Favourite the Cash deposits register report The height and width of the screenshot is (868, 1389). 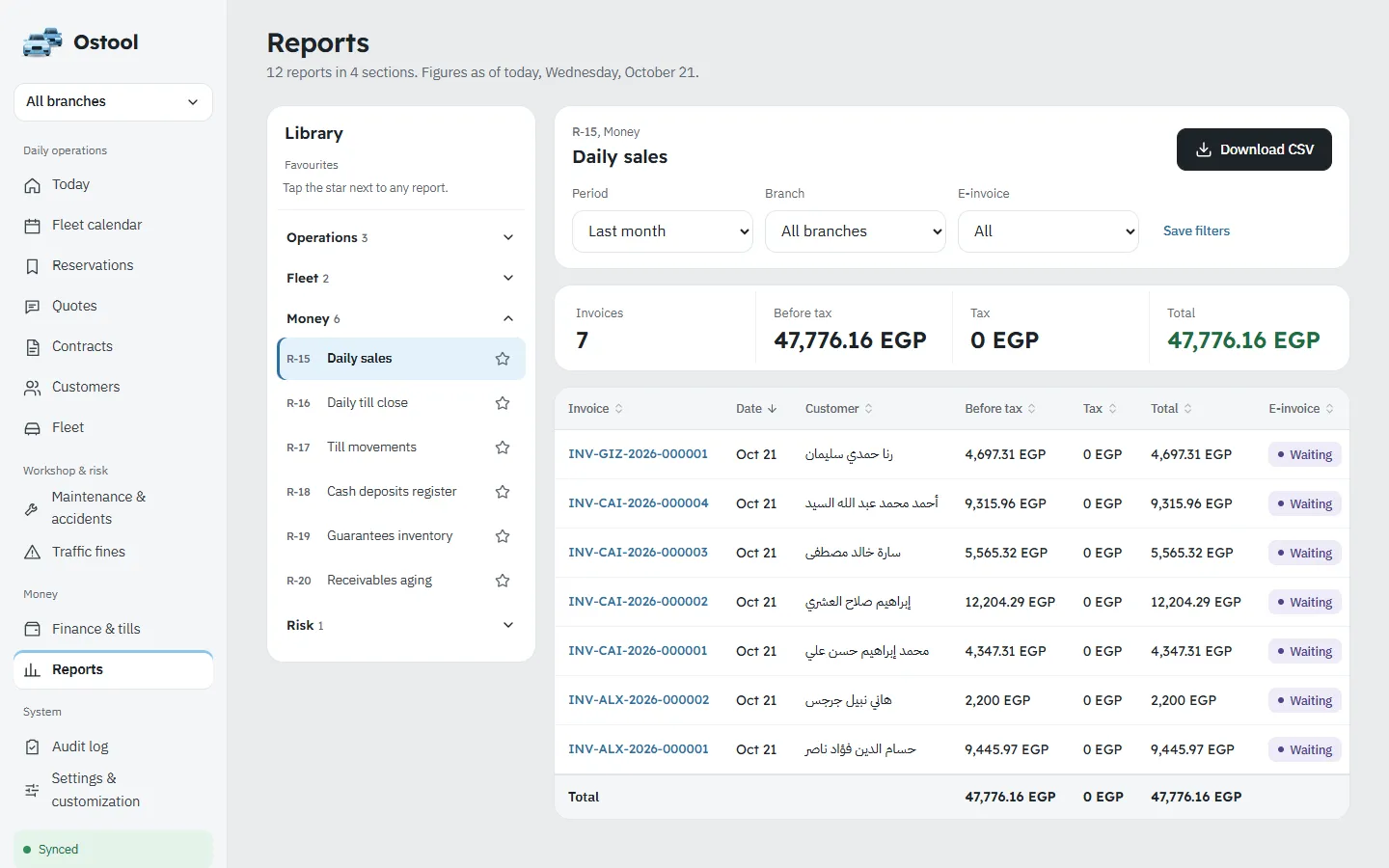click(503, 492)
